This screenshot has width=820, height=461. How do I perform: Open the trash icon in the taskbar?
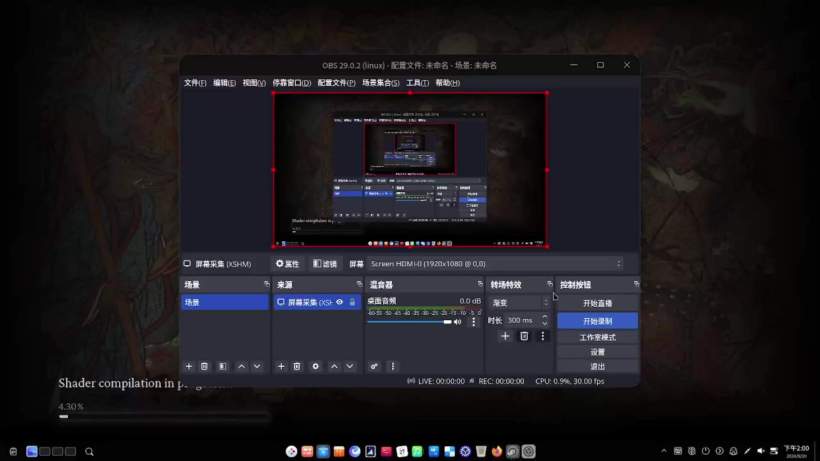coord(481,451)
